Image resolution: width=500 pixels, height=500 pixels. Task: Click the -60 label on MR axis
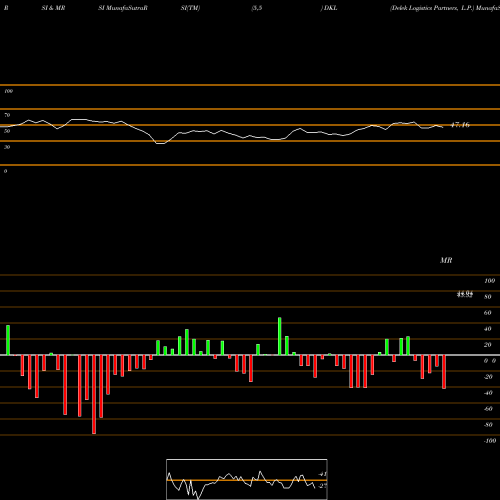488,409
